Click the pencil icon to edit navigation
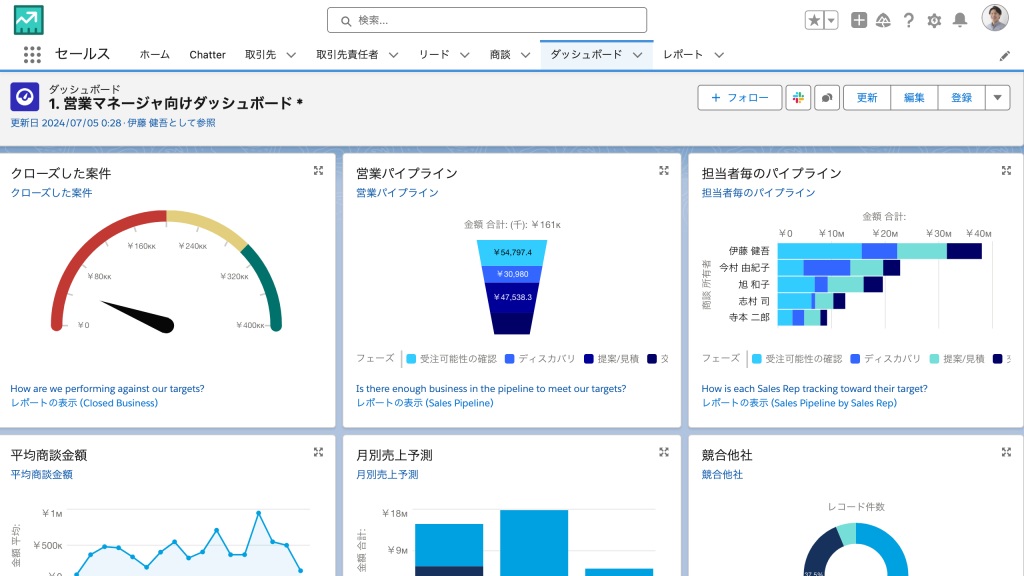Image resolution: width=1024 pixels, height=576 pixels. coord(1005,56)
